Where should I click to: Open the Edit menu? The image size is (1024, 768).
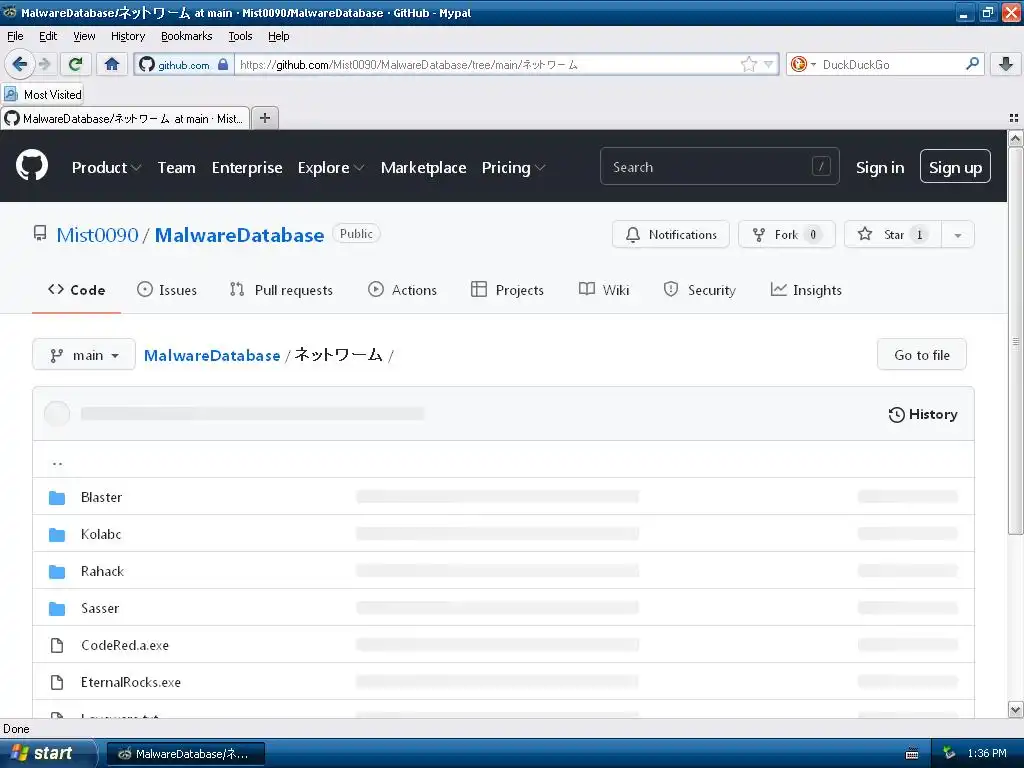(48, 36)
